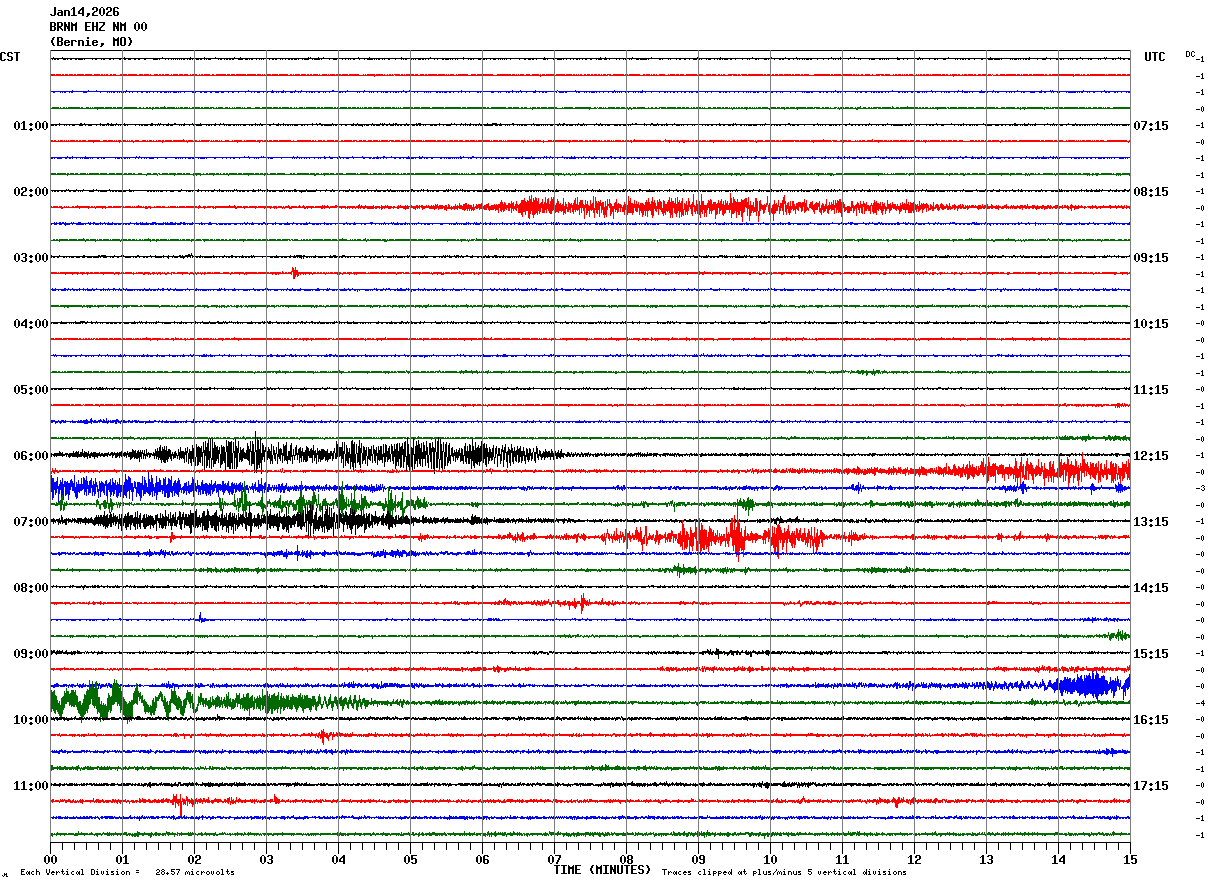This screenshot has height=886, width=1210.
Task: Click the TIME (MINUTES) axis title
Action: tap(602, 870)
